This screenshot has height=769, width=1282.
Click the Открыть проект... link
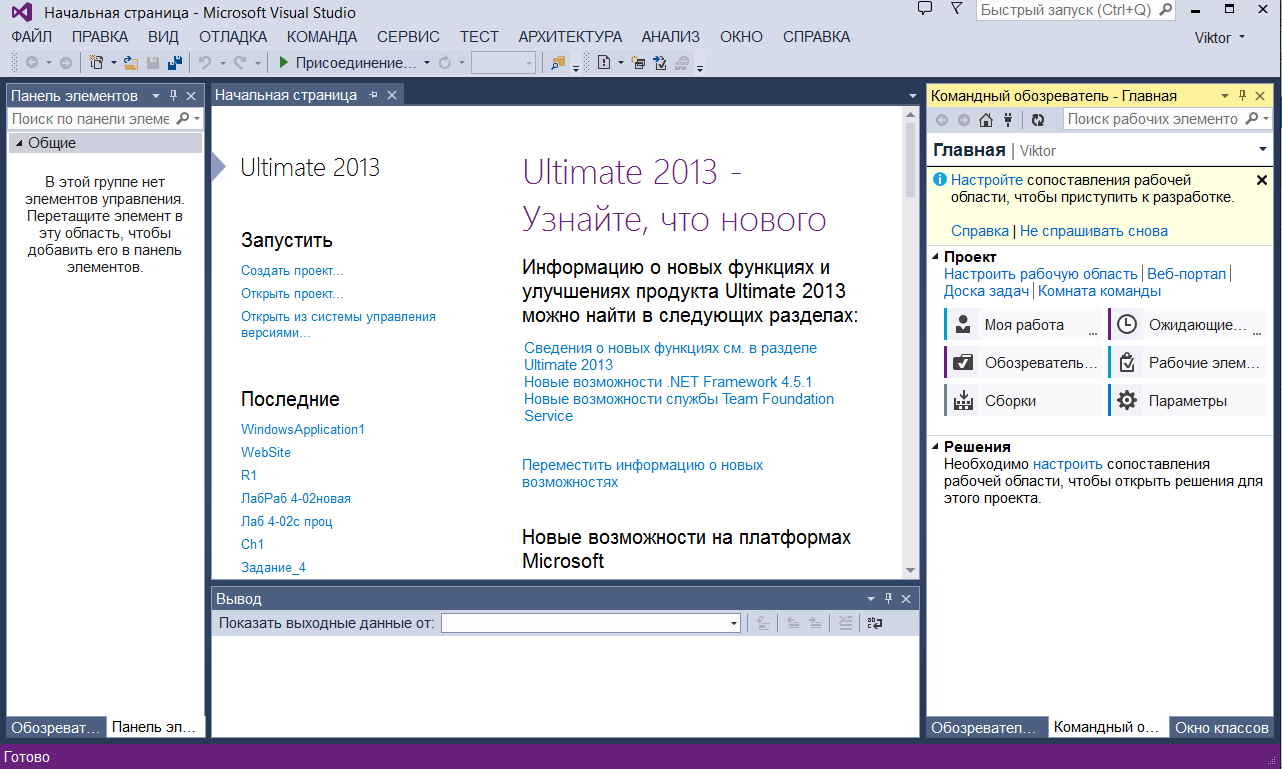[x=292, y=294]
